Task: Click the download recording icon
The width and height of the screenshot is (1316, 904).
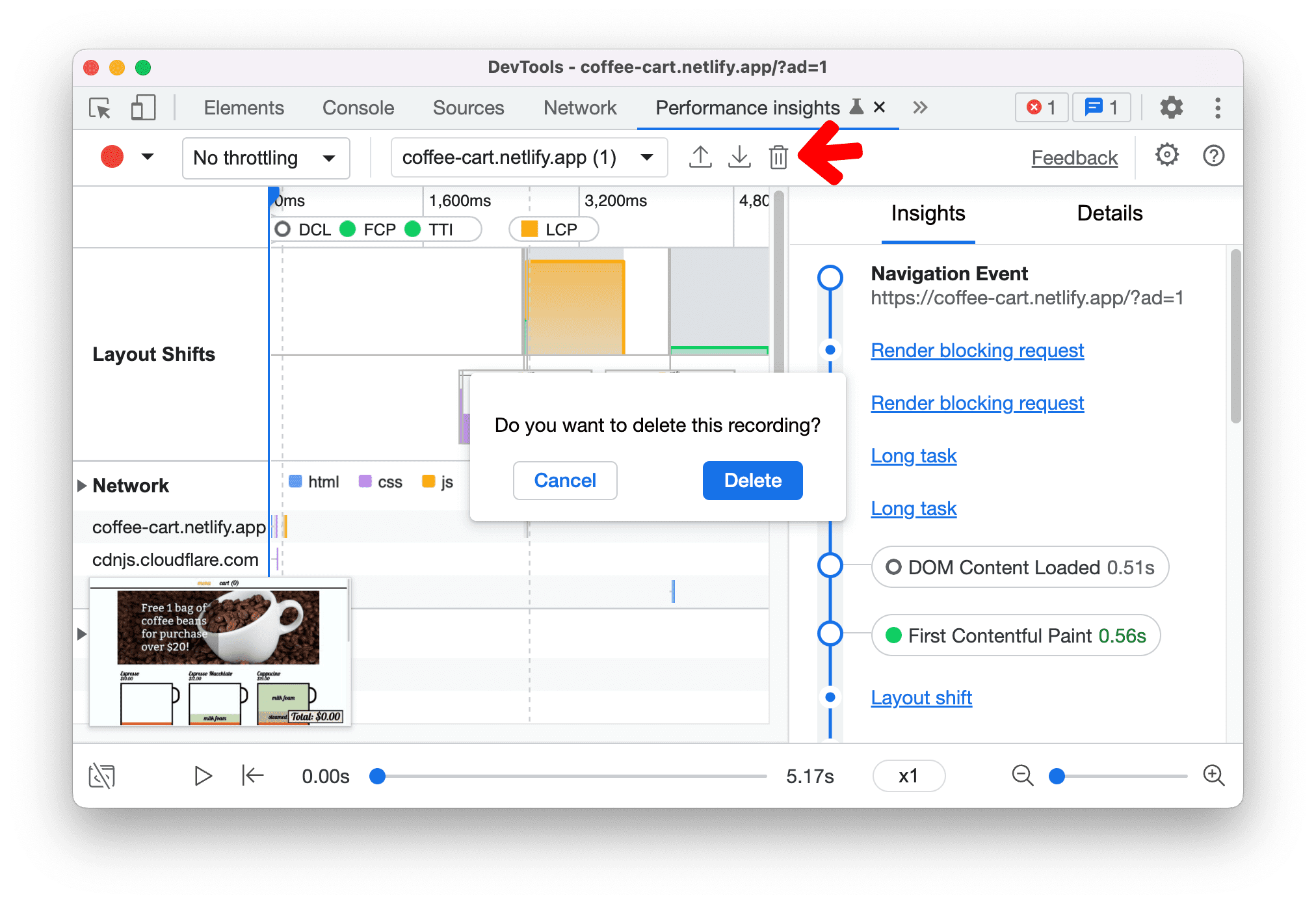Action: pos(739,157)
